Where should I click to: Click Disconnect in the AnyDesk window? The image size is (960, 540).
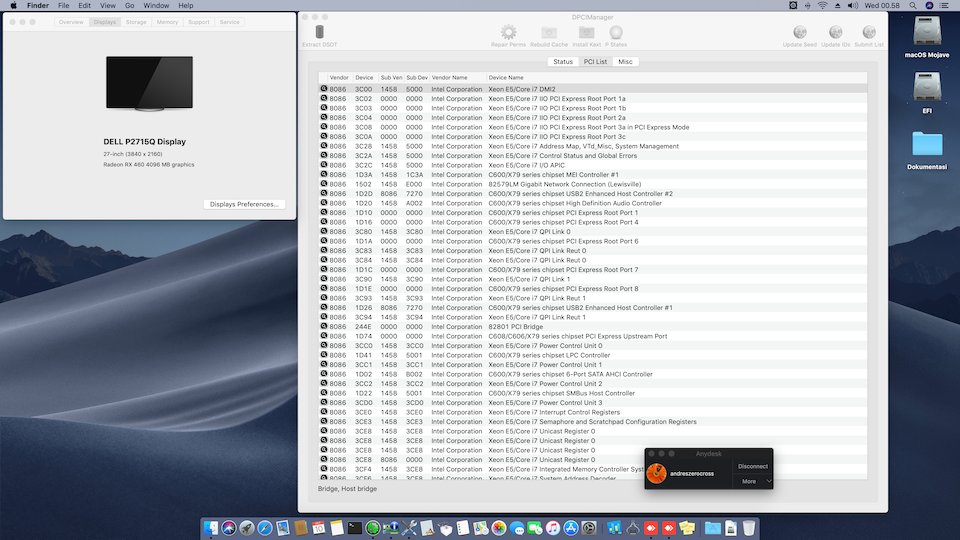click(x=752, y=466)
